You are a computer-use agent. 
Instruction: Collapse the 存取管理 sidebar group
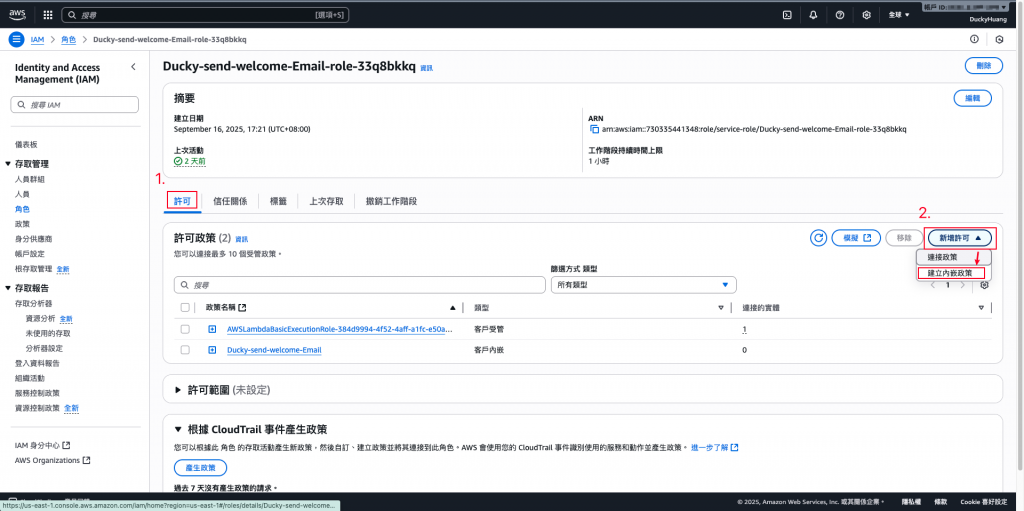8,164
